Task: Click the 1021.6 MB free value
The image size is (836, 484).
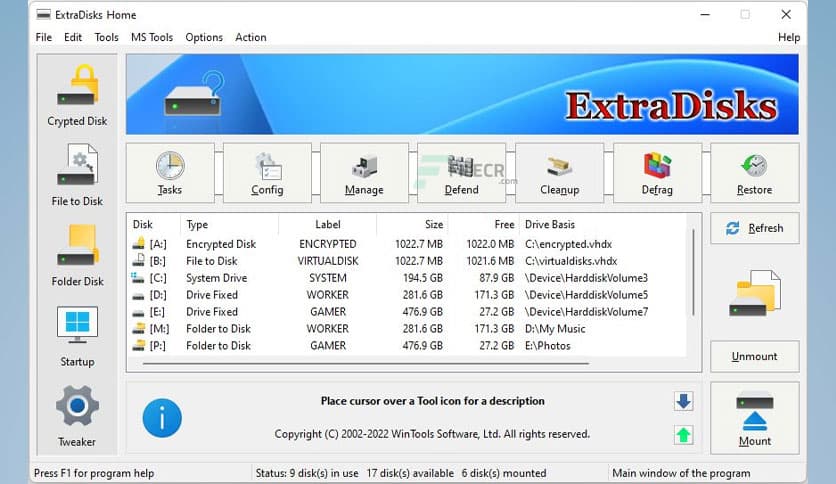Action: tap(491, 261)
